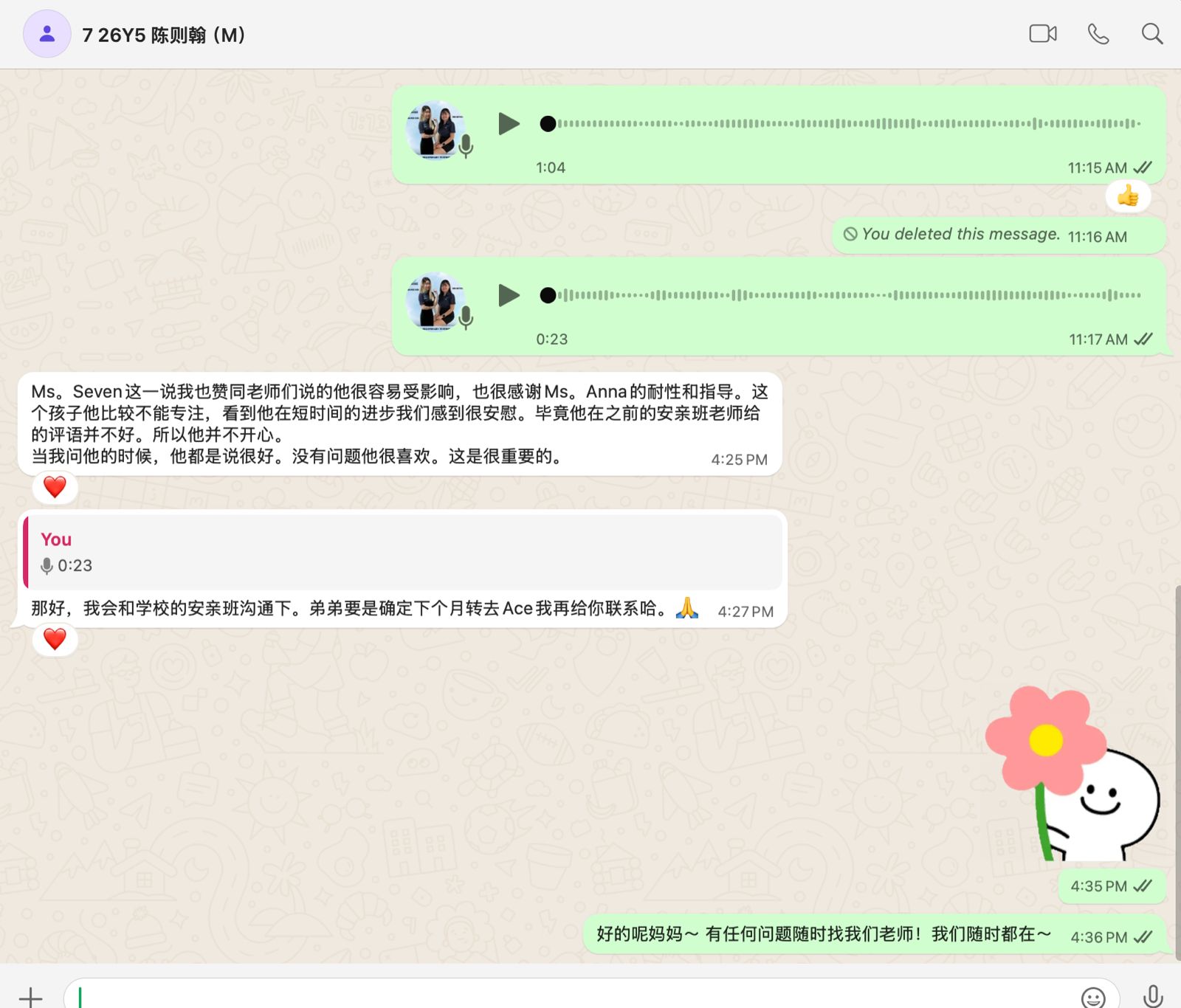This screenshot has width=1181, height=1008.
Task: Click the folded-hands emoji in 4:27 PM message
Action: click(687, 607)
